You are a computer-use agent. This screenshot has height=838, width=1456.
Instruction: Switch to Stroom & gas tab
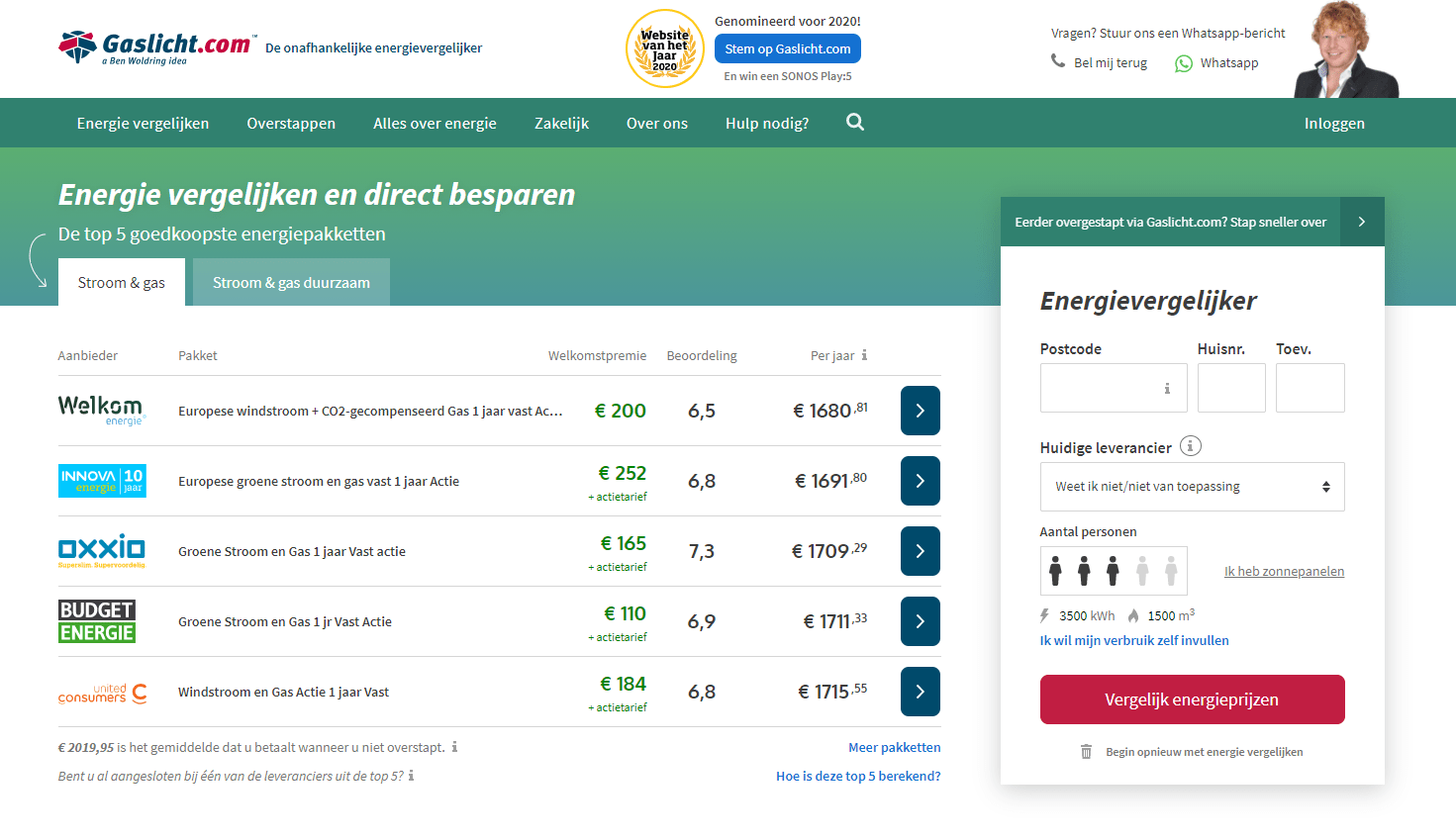122,282
